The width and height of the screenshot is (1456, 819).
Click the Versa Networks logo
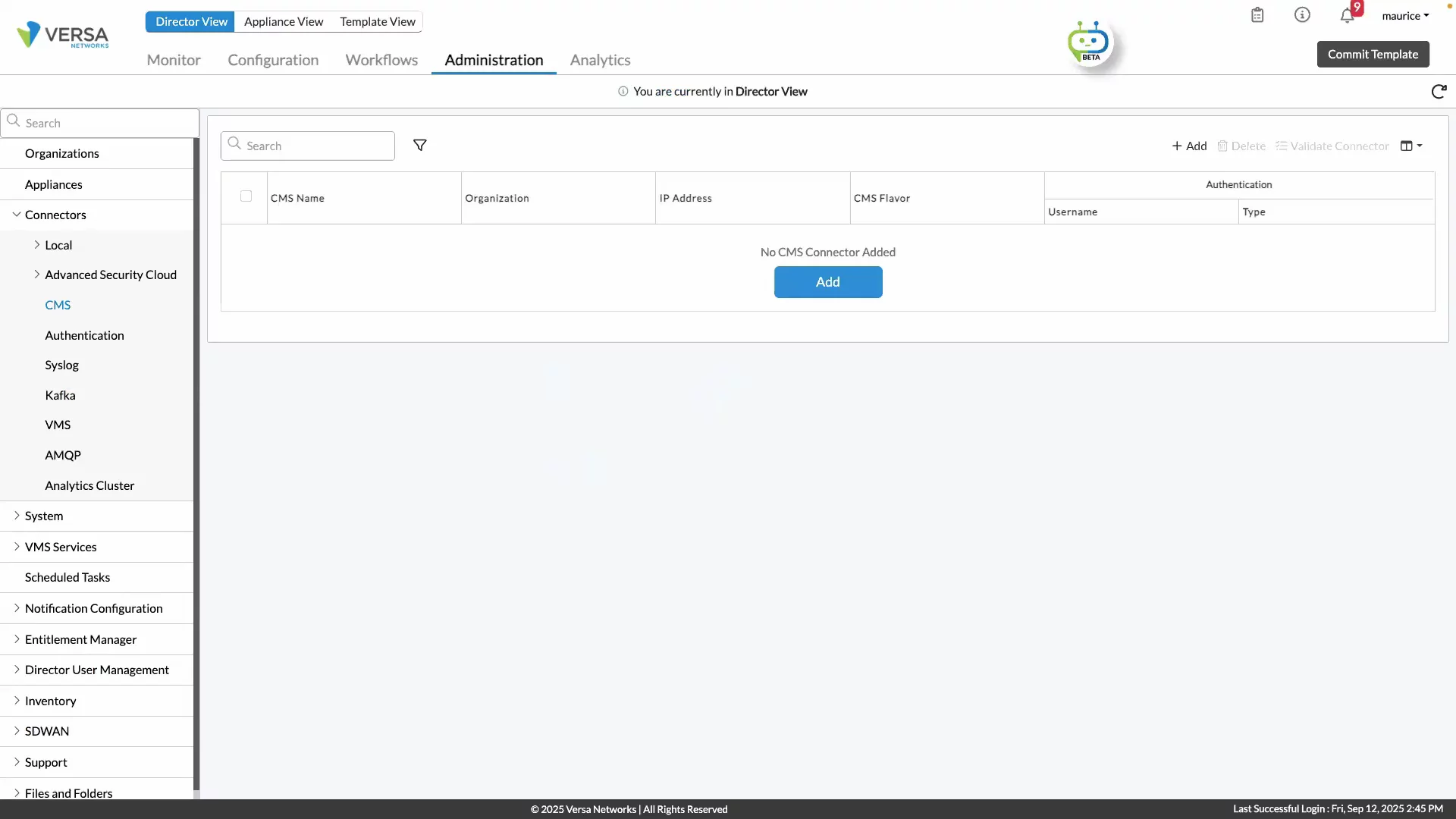(63, 35)
